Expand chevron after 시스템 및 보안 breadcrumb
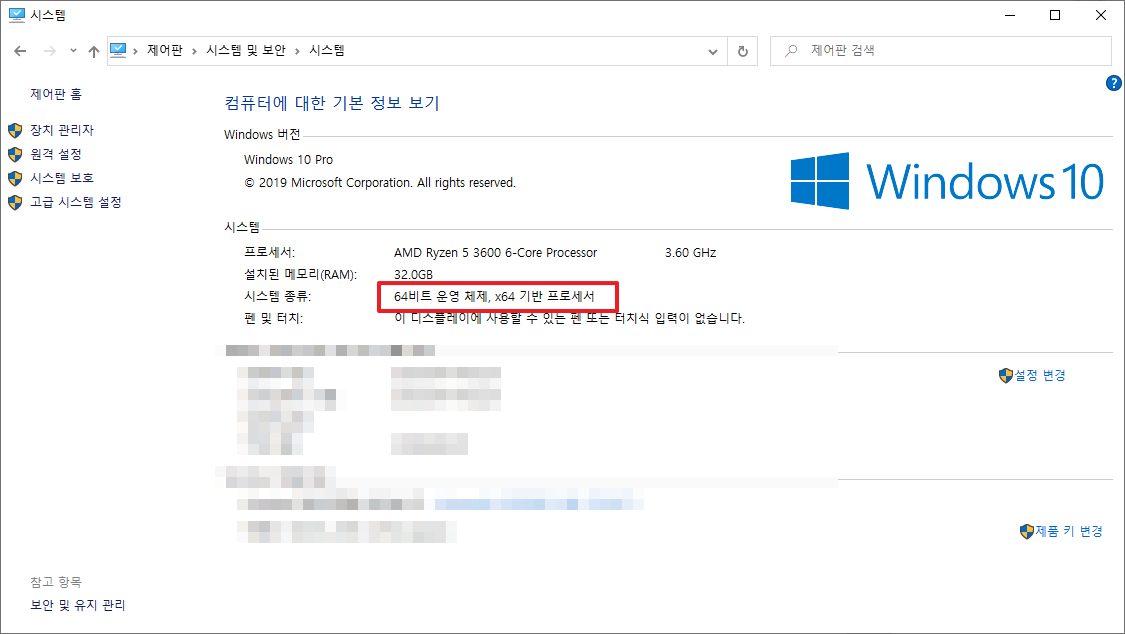 click(x=297, y=51)
